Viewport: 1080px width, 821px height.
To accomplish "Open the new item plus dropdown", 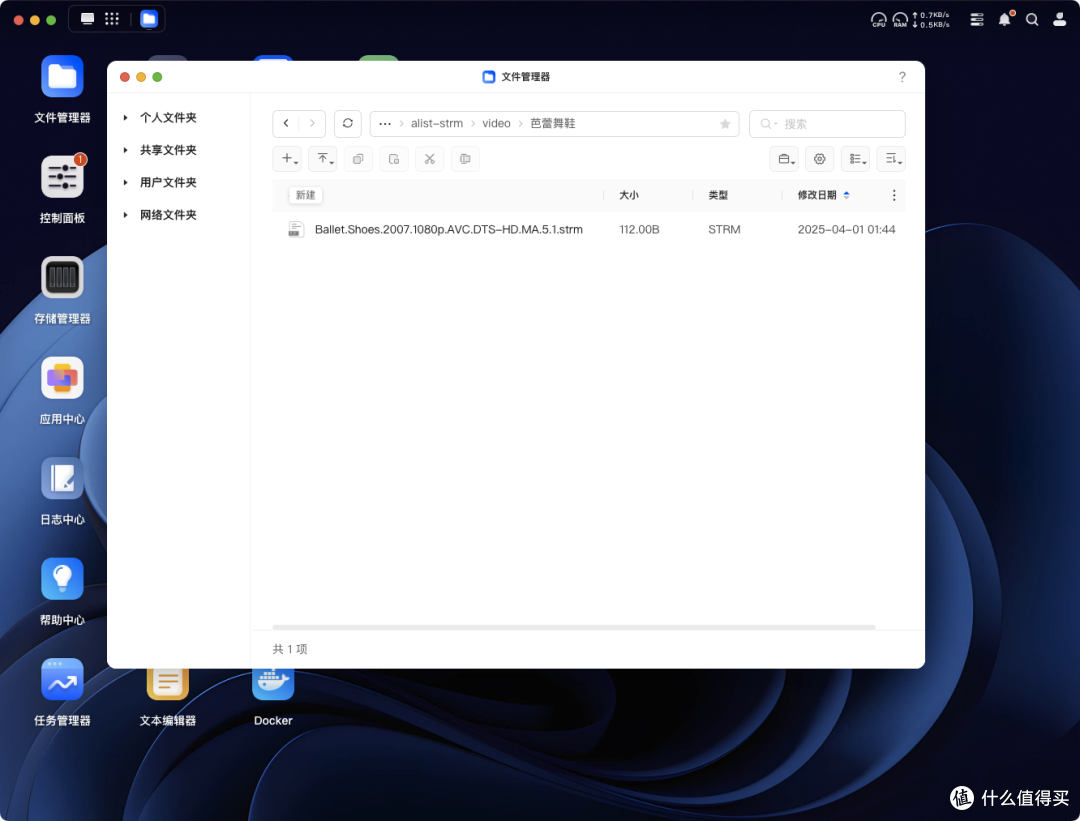I will [289, 159].
